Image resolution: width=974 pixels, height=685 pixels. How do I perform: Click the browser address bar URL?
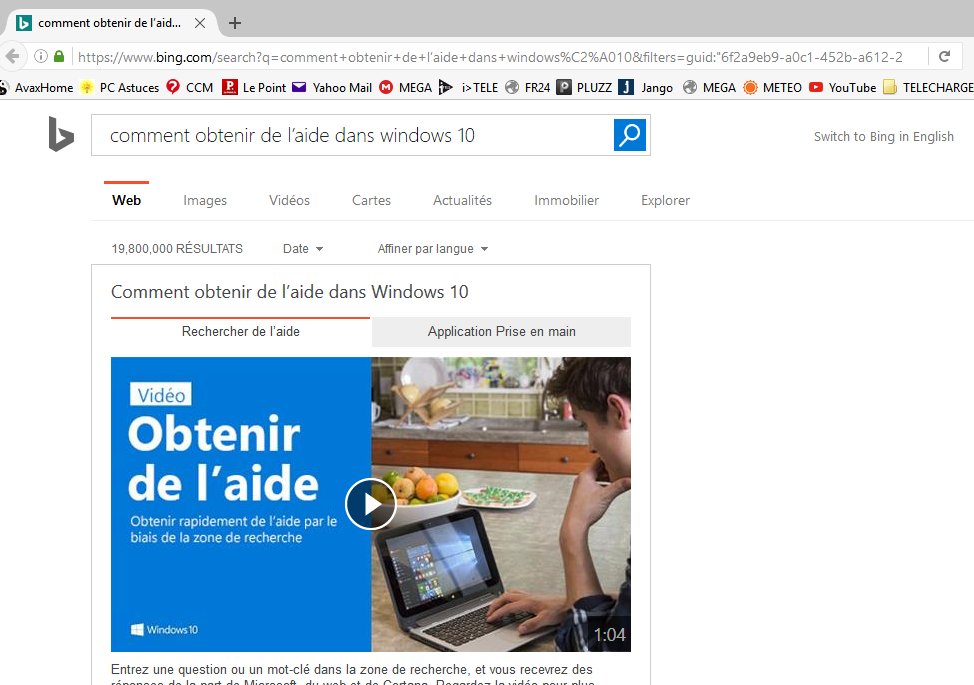(x=490, y=57)
